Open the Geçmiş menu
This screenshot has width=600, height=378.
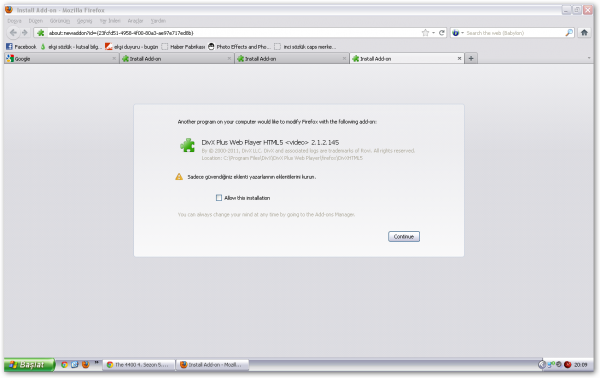click(84, 21)
